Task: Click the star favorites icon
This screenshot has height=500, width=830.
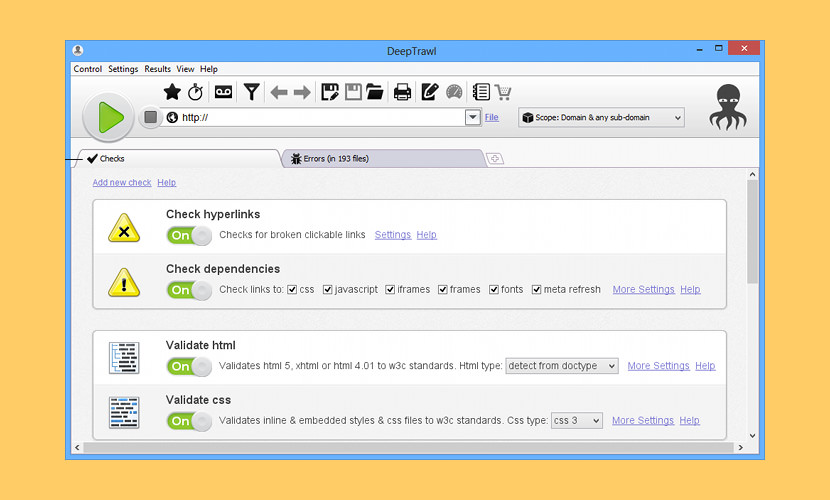Action: [x=172, y=92]
